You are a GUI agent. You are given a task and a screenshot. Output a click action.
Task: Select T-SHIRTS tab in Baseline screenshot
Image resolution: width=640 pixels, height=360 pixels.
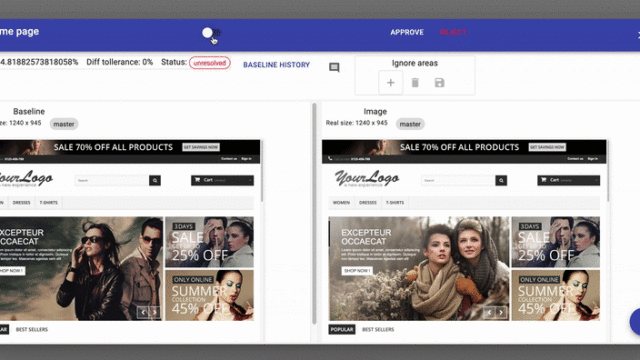pyautogui.click(x=49, y=202)
